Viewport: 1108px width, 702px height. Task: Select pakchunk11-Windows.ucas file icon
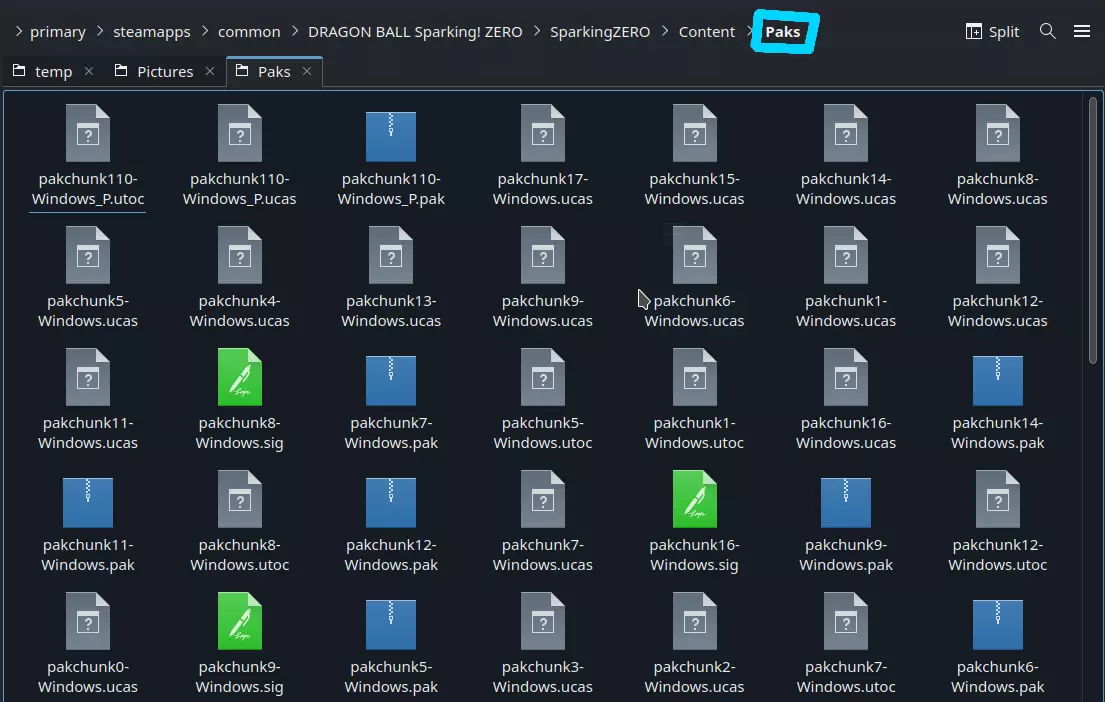pos(88,377)
